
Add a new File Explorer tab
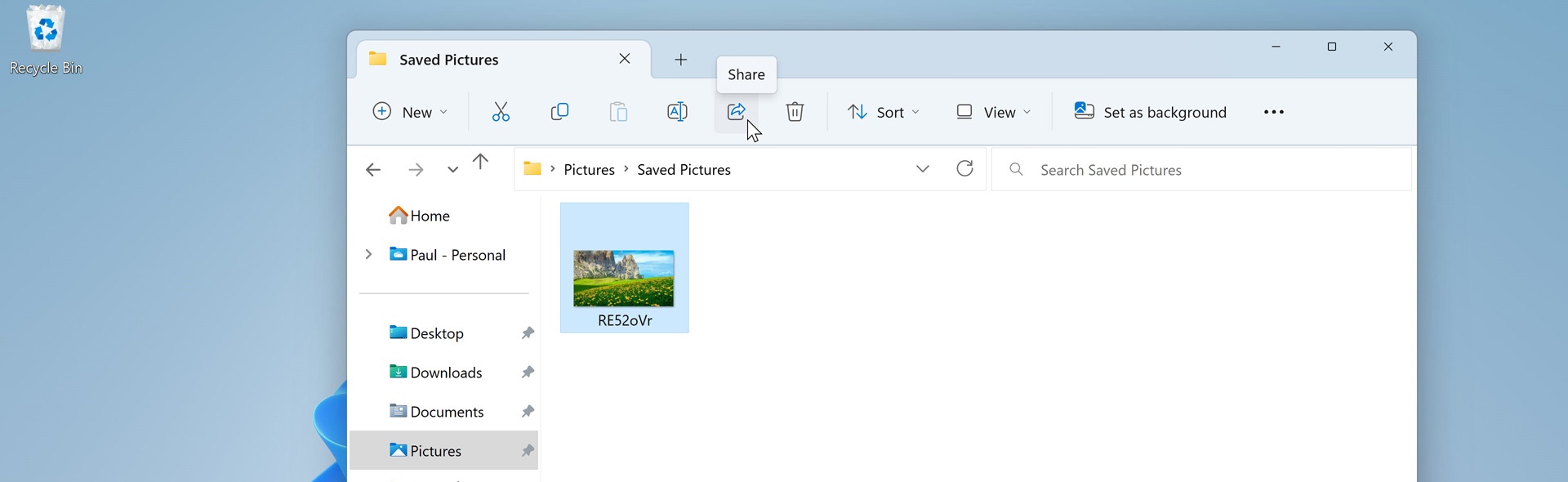click(x=681, y=60)
